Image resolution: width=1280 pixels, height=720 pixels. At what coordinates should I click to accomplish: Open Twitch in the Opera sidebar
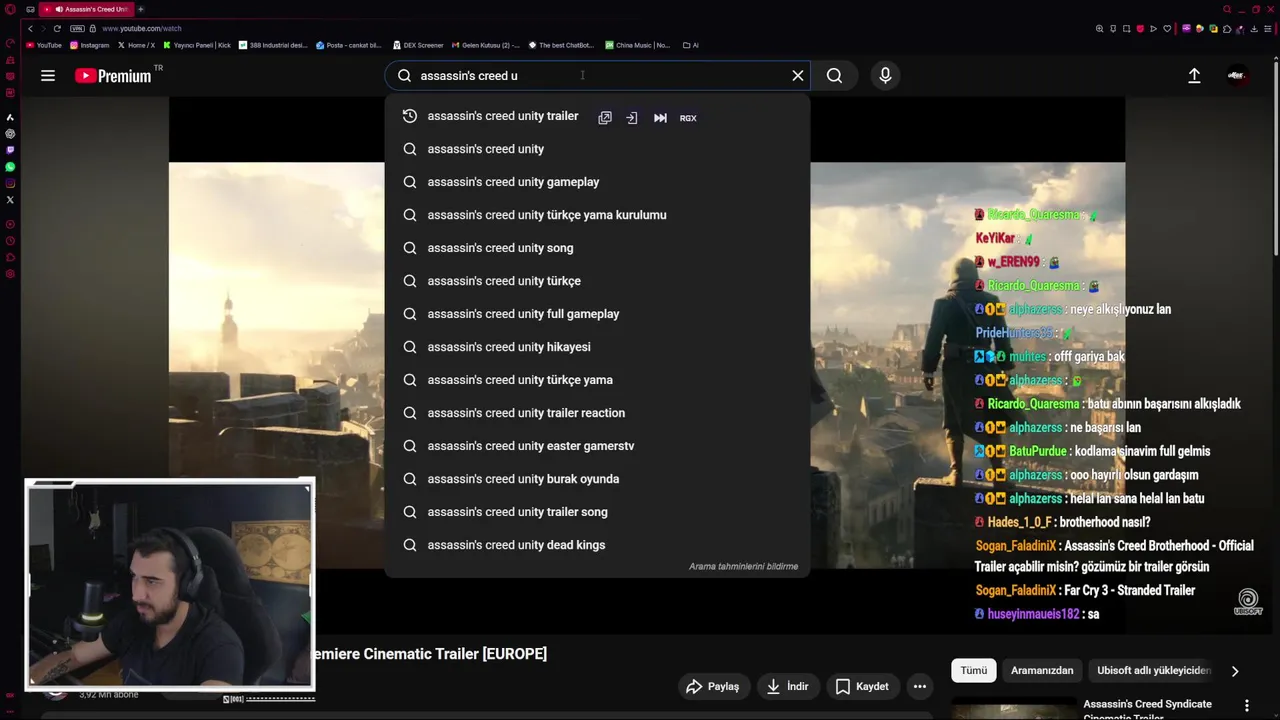pyautogui.click(x=10, y=150)
